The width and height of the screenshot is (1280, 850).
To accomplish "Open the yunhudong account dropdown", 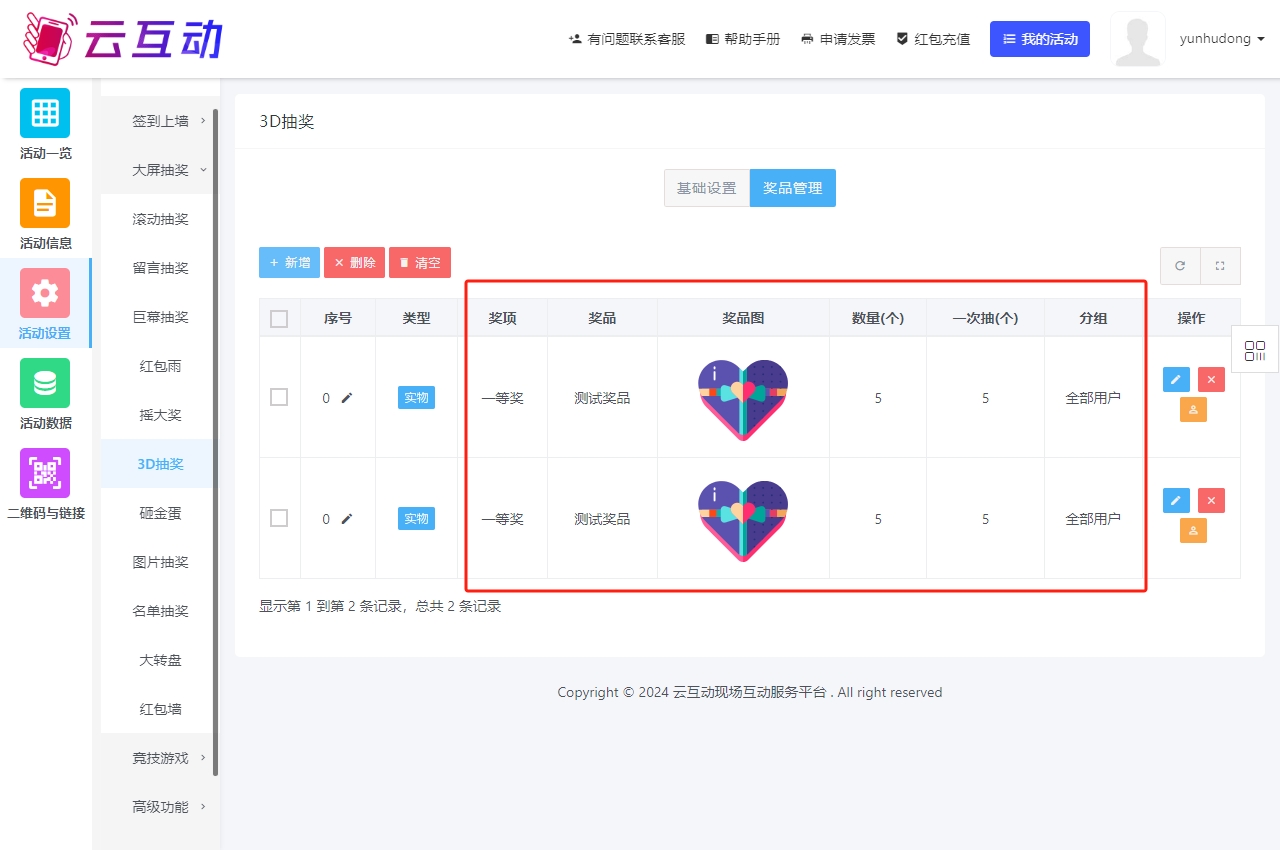I will pyautogui.click(x=1221, y=39).
